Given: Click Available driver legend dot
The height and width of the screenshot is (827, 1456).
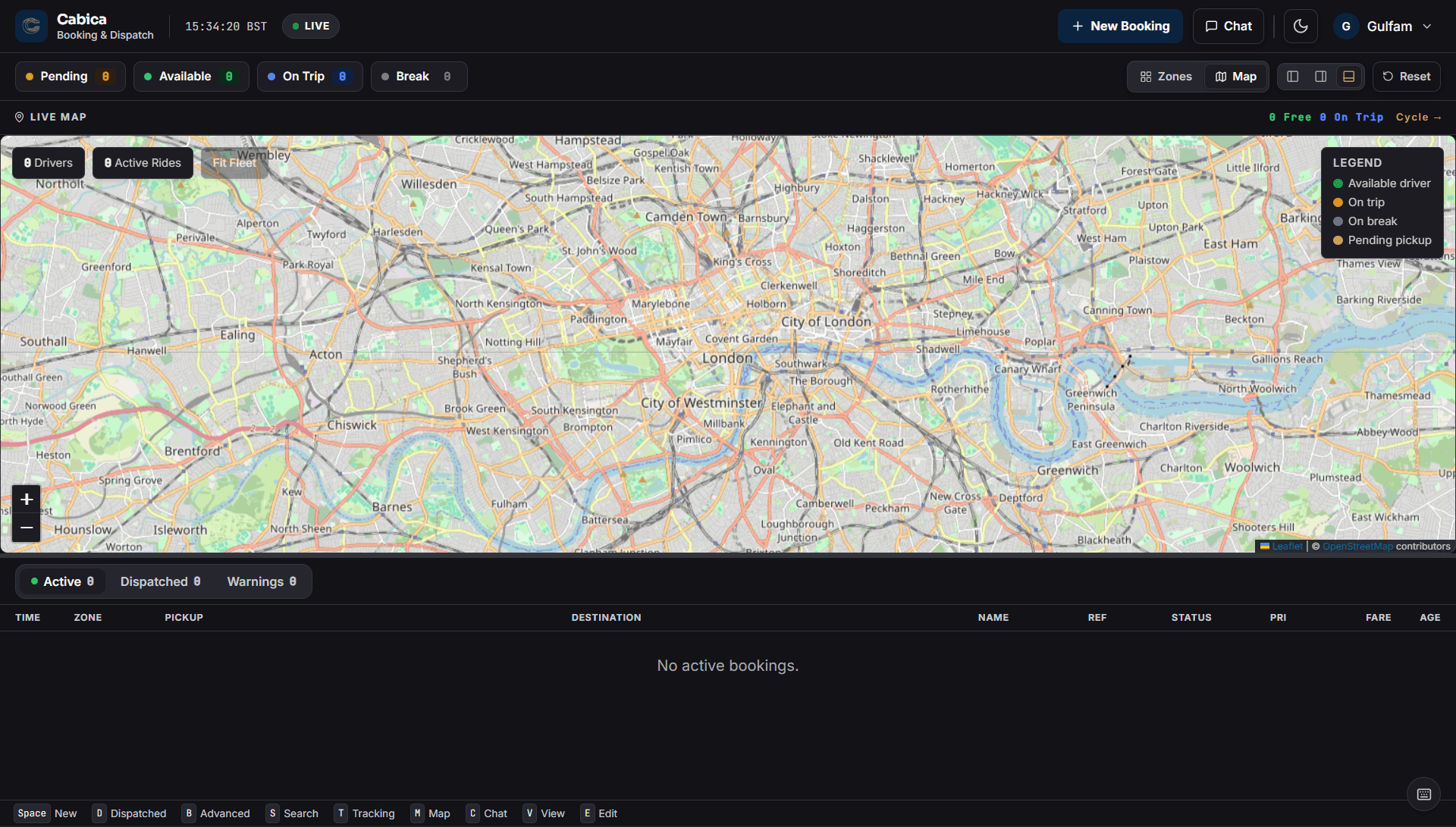Looking at the screenshot, I should coord(1338,183).
